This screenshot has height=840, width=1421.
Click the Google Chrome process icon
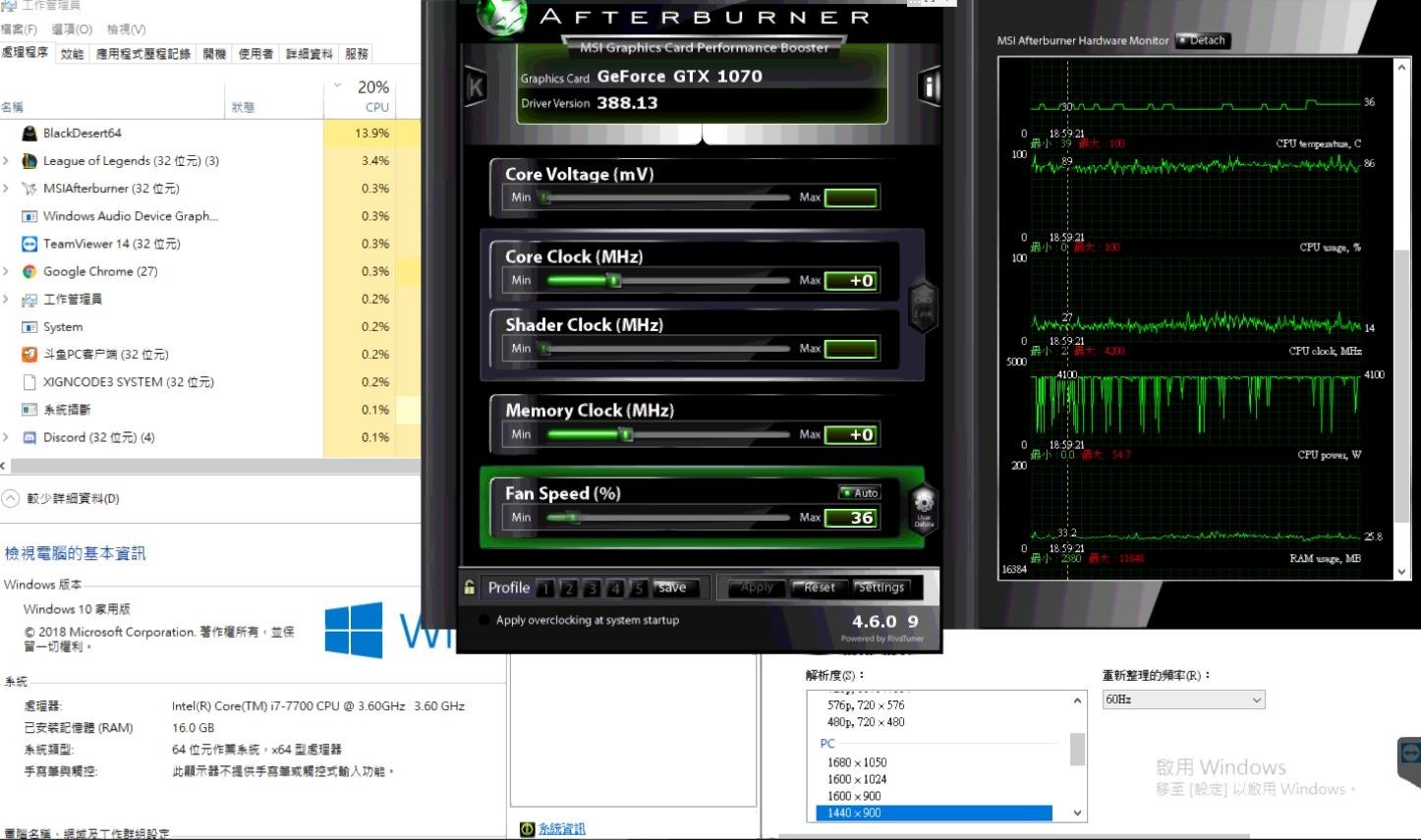(29, 271)
